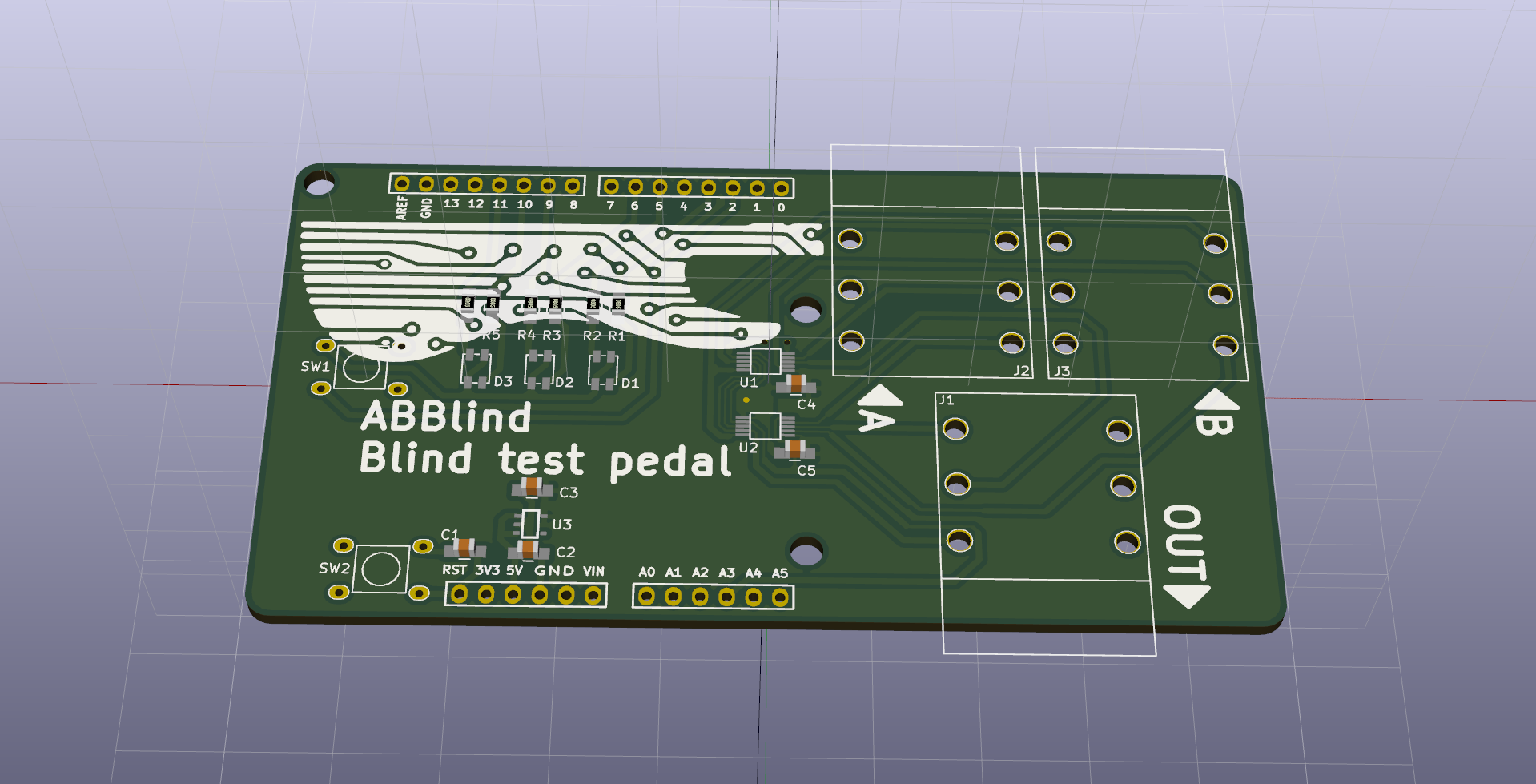
Task: Click the D2 label
Action: [565, 382]
